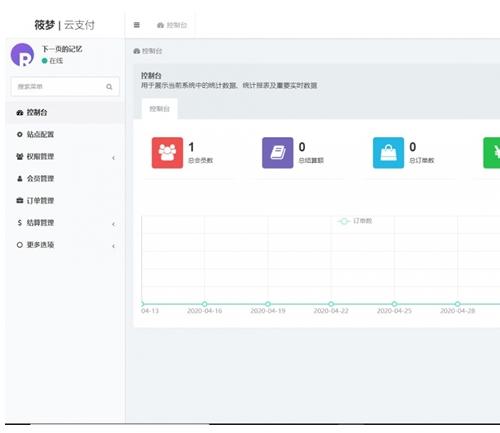Expand the 结算管理 chevron

[114, 224]
